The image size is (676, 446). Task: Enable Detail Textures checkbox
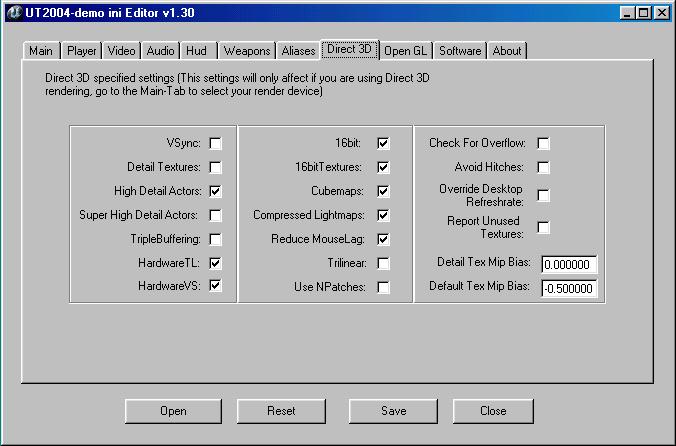[x=215, y=167]
